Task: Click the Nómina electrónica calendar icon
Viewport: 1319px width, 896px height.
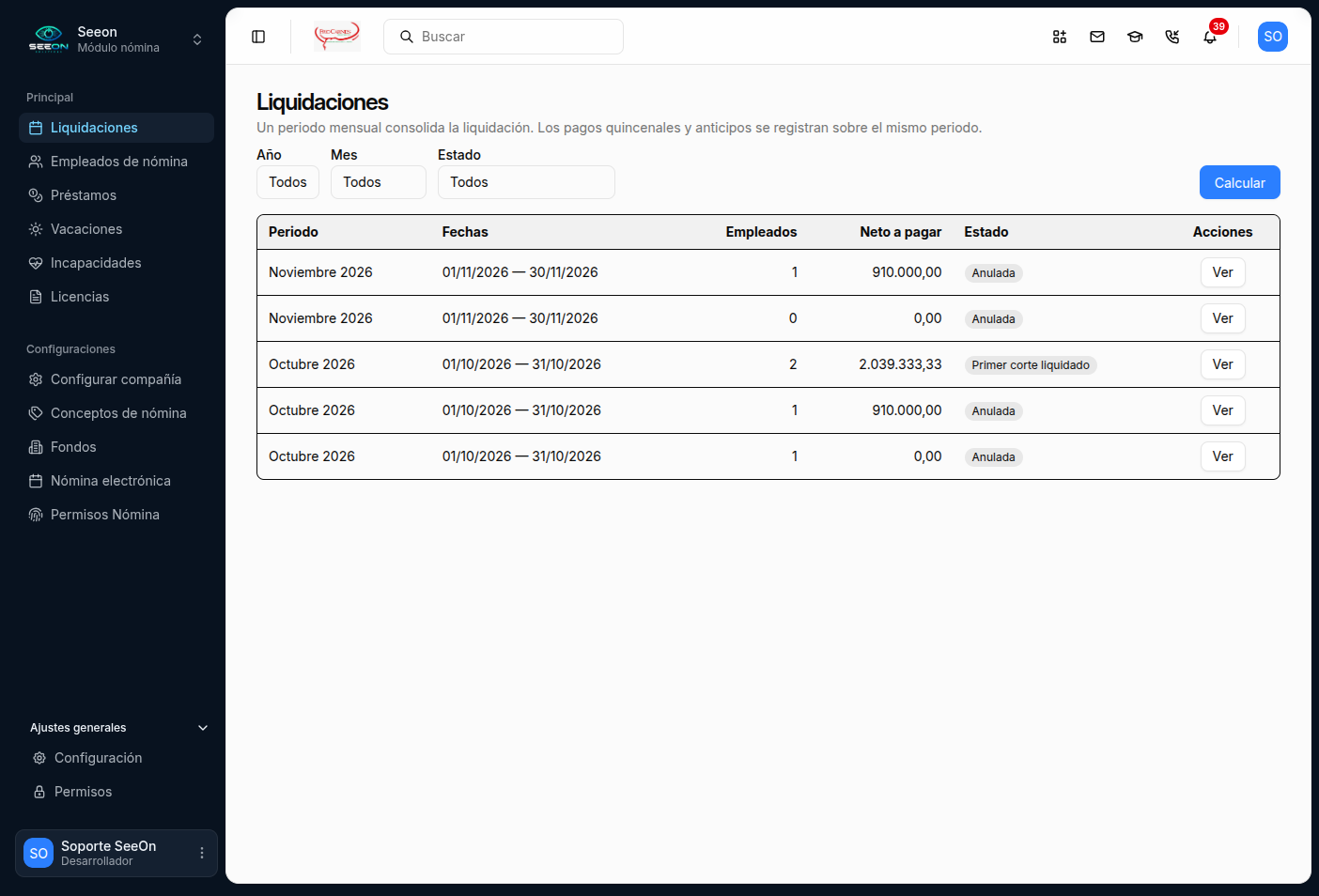Action: coord(36,481)
